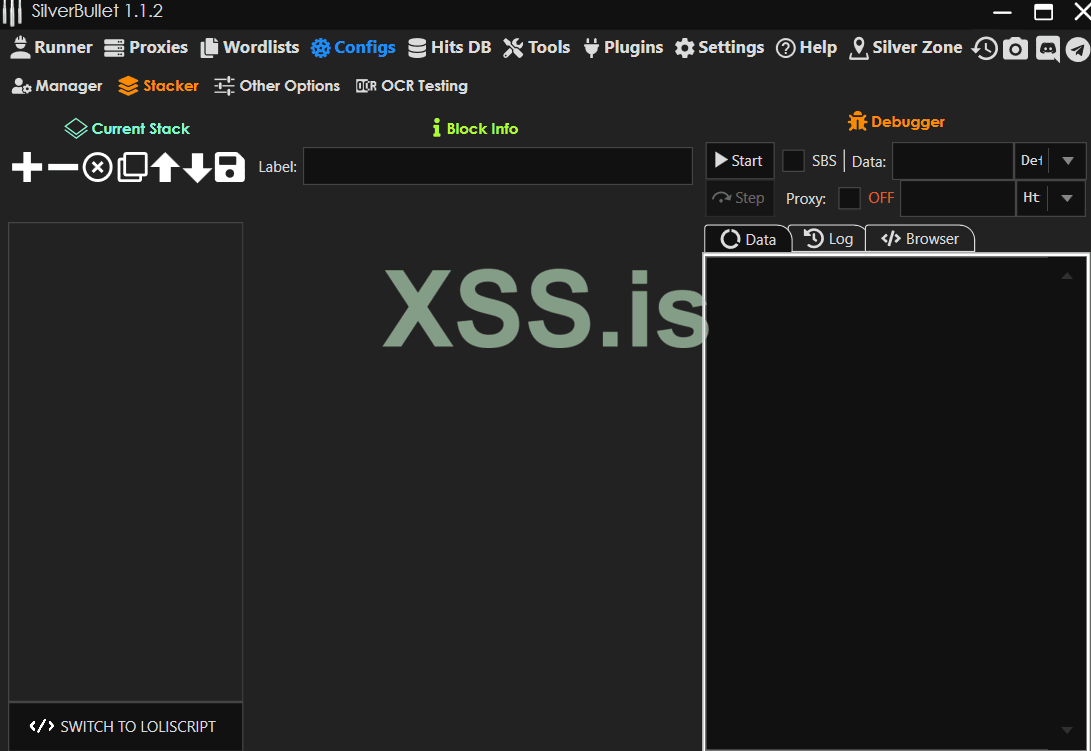Save the config with the floppy disk icon
This screenshot has width=1091, height=751.
click(x=230, y=167)
